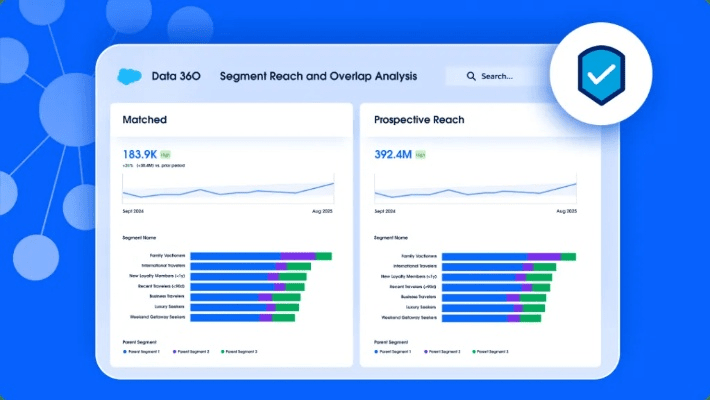Click the magnifying glass search icon
This screenshot has width=710, height=400.
[x=468, y=76]
